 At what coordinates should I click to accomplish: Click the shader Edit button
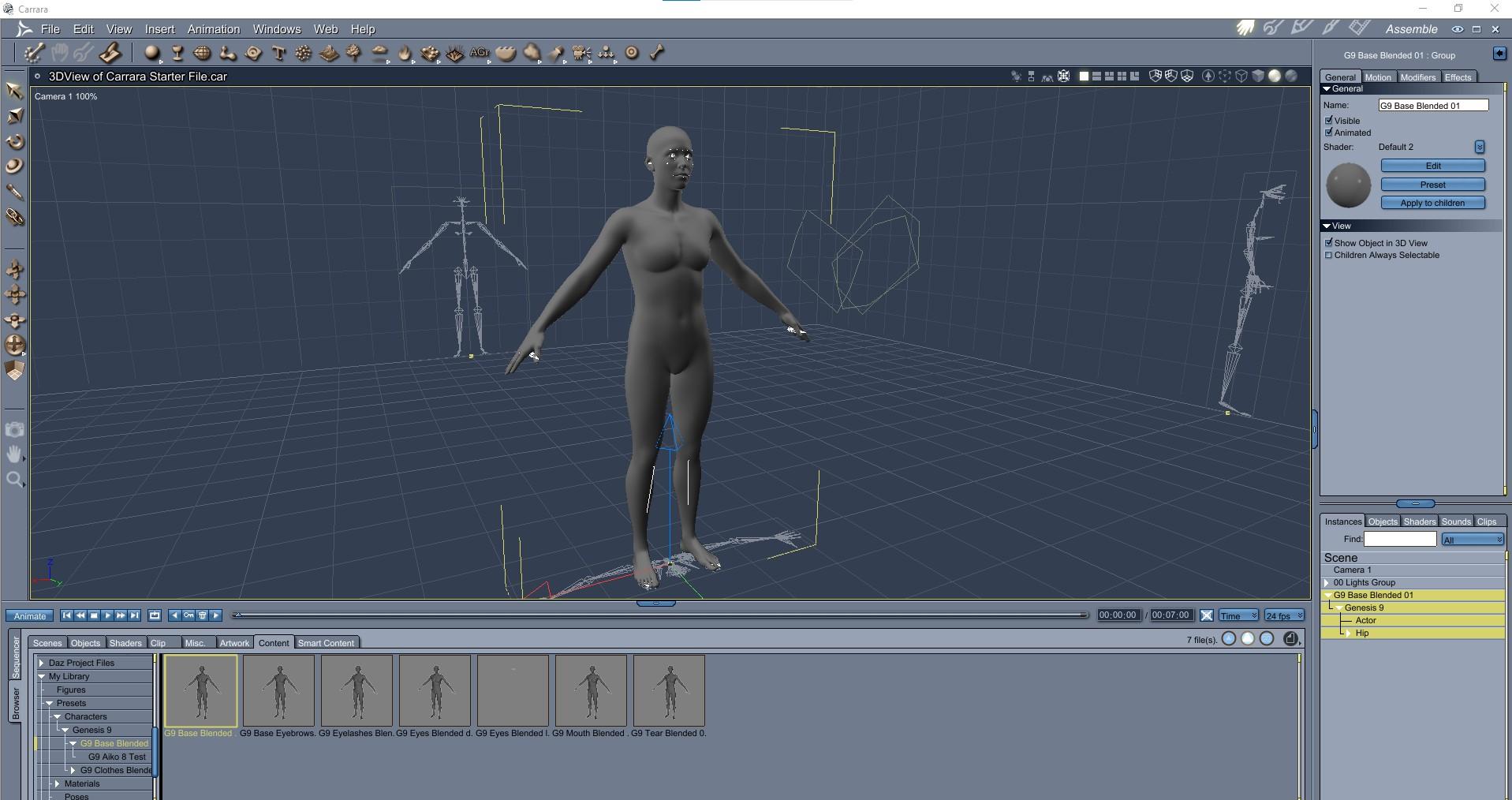click(1433, 166)
